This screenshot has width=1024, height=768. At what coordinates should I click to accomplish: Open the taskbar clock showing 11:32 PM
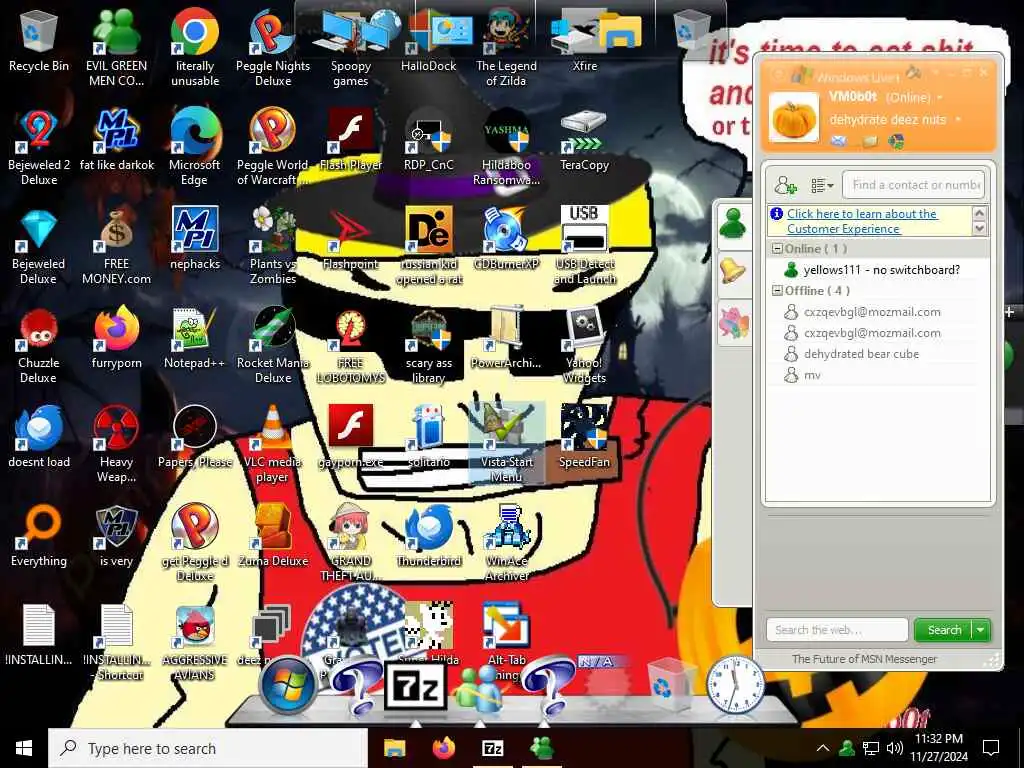point(940,748)
